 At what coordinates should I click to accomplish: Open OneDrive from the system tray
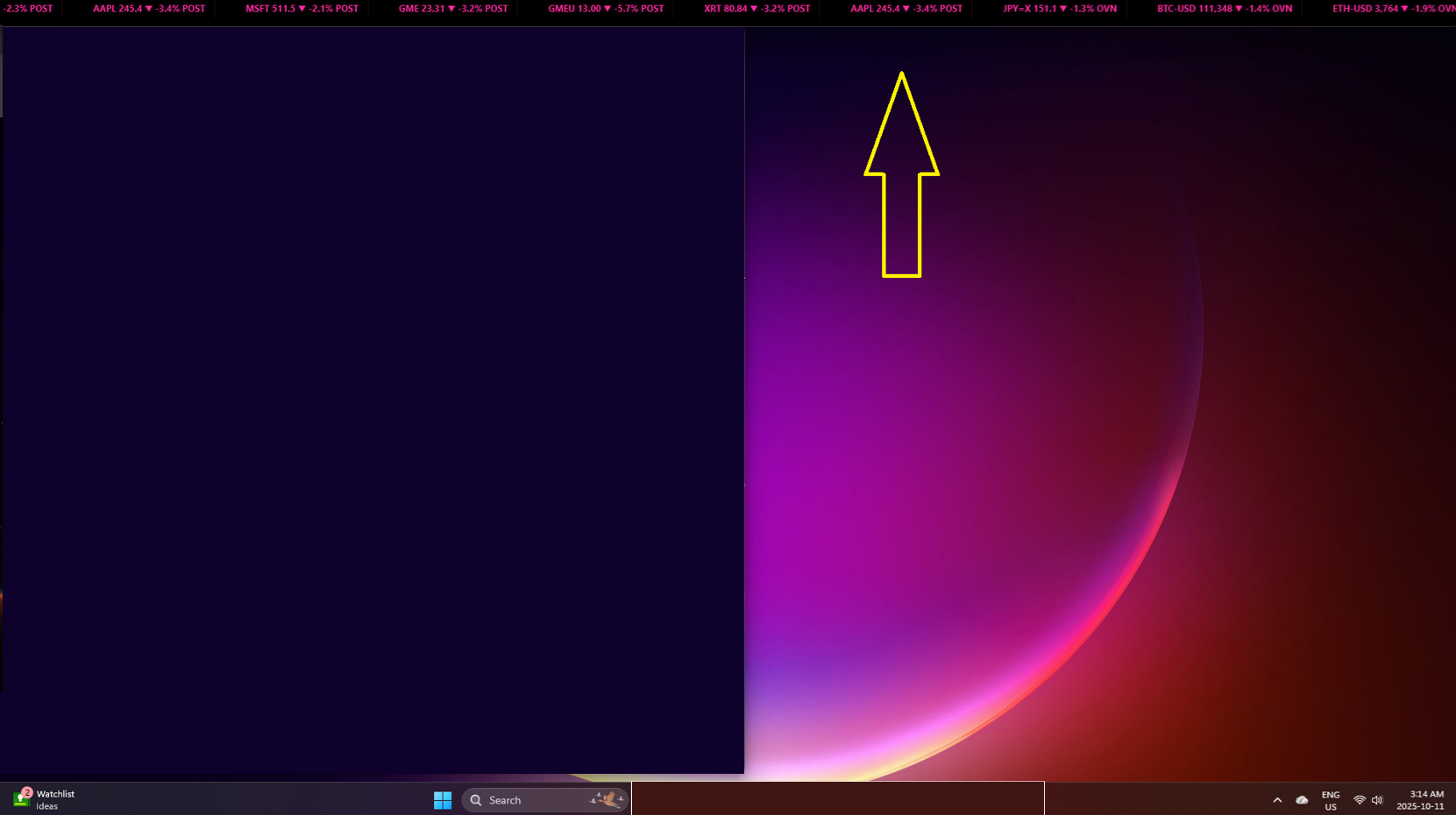tap(1302, 800)
